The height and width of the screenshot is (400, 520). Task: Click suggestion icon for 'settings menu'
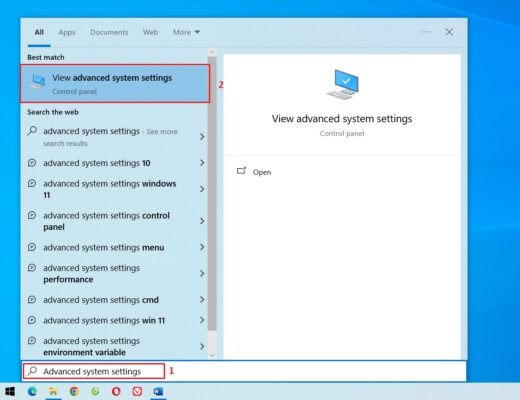[32, 247]
